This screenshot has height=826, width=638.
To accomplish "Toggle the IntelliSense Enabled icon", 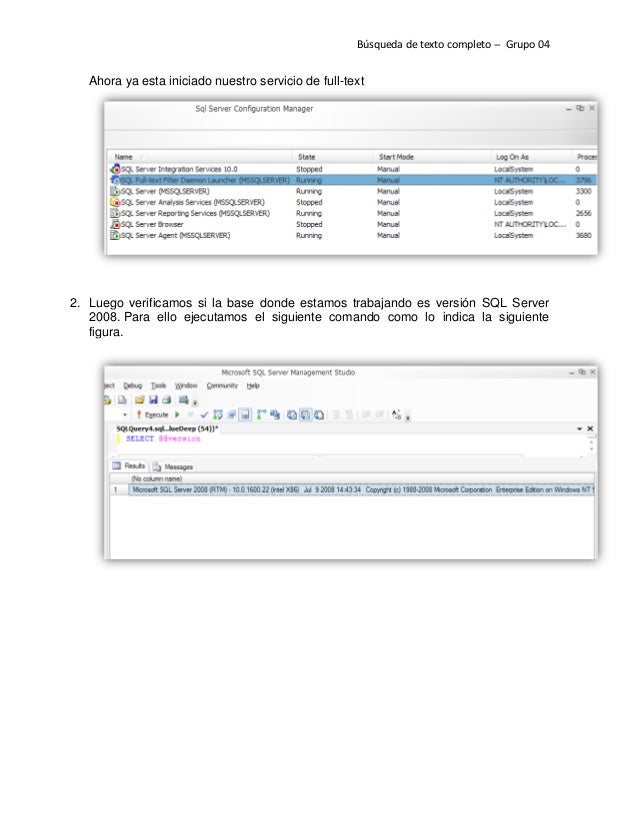I will (245, 415).
